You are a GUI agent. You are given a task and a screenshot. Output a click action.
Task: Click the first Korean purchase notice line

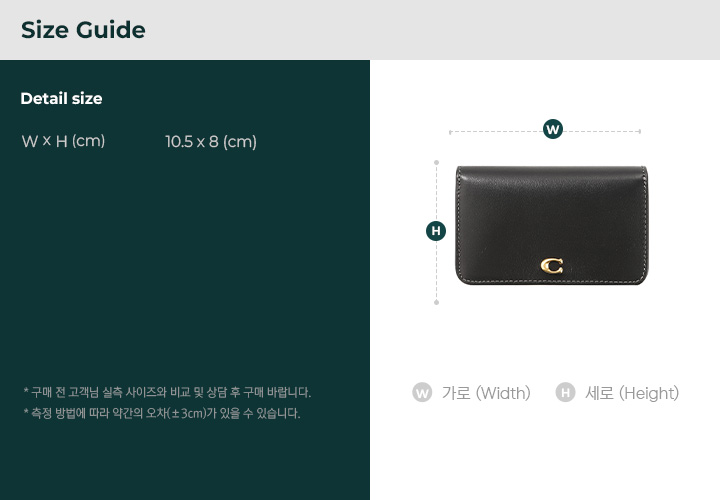tap(167, 393)
